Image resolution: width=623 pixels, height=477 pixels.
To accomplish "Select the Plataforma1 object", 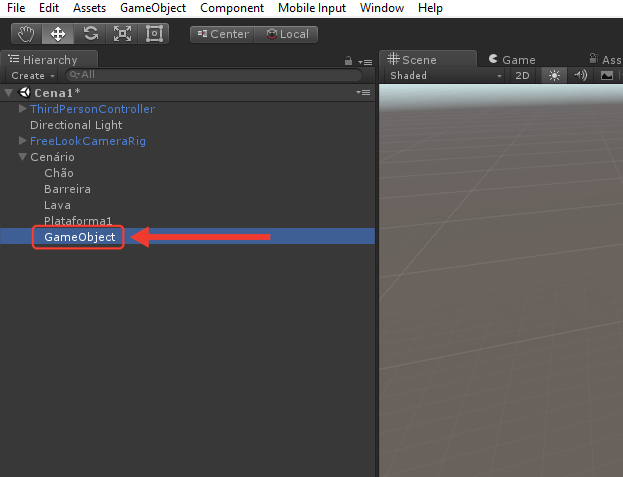I will [78, 221].
